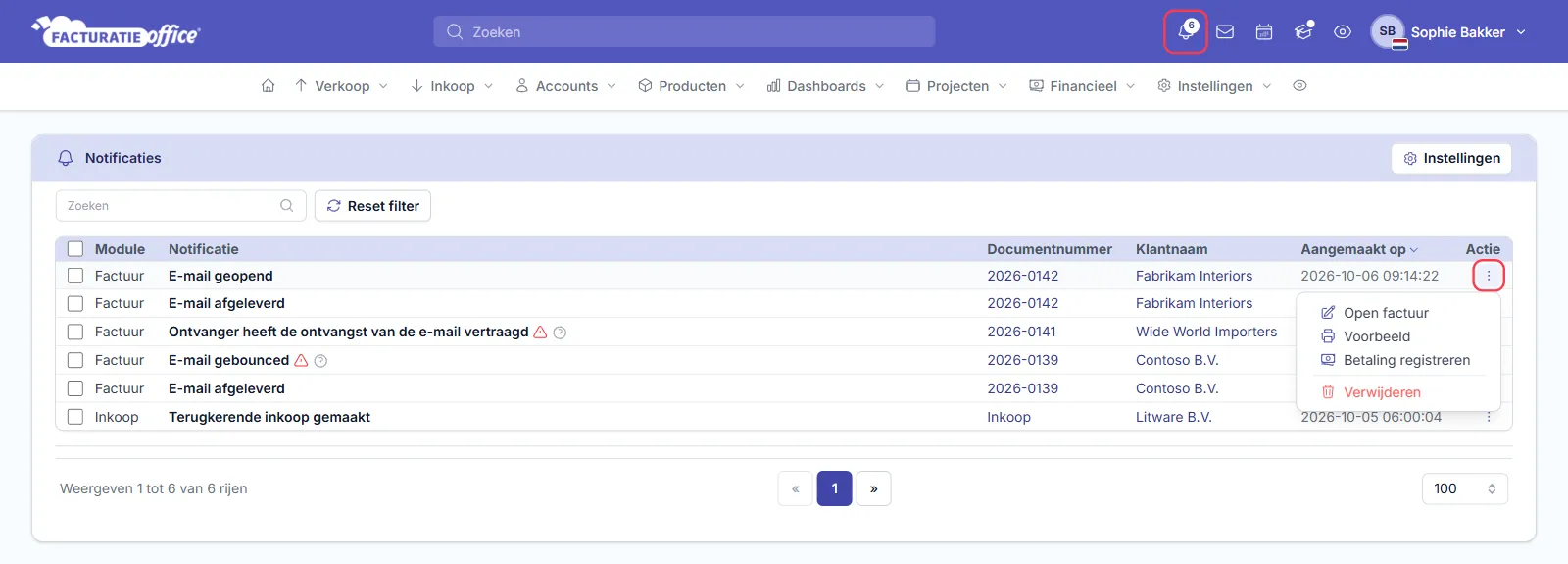Sort by Documentnummer column header
Viewport: 1568px width, 564px height.
(1050, 249)
